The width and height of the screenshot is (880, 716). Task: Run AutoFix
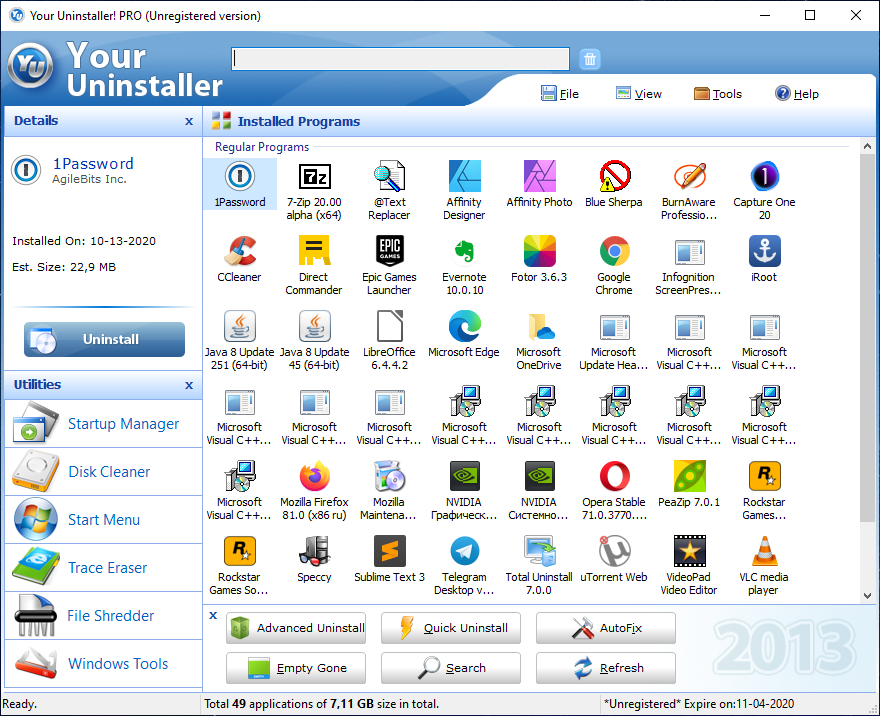coord(606,628)
